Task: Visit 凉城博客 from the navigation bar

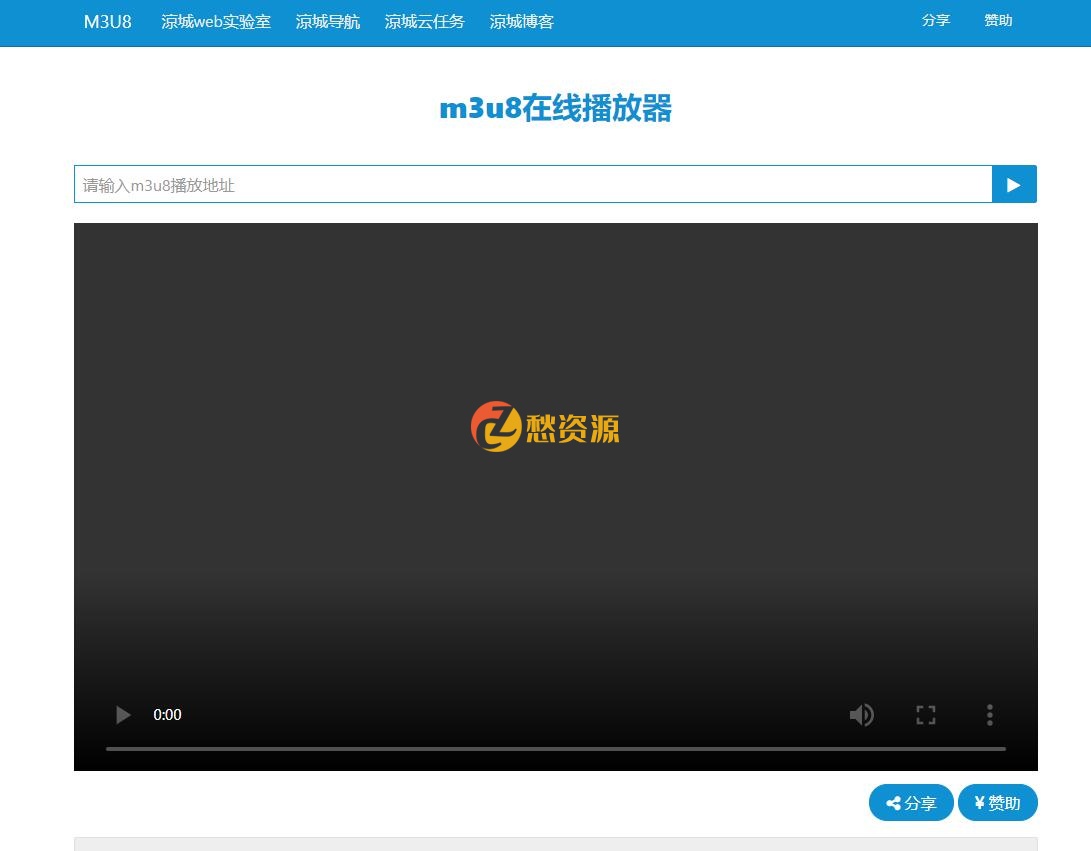Action: coord(521,21)
